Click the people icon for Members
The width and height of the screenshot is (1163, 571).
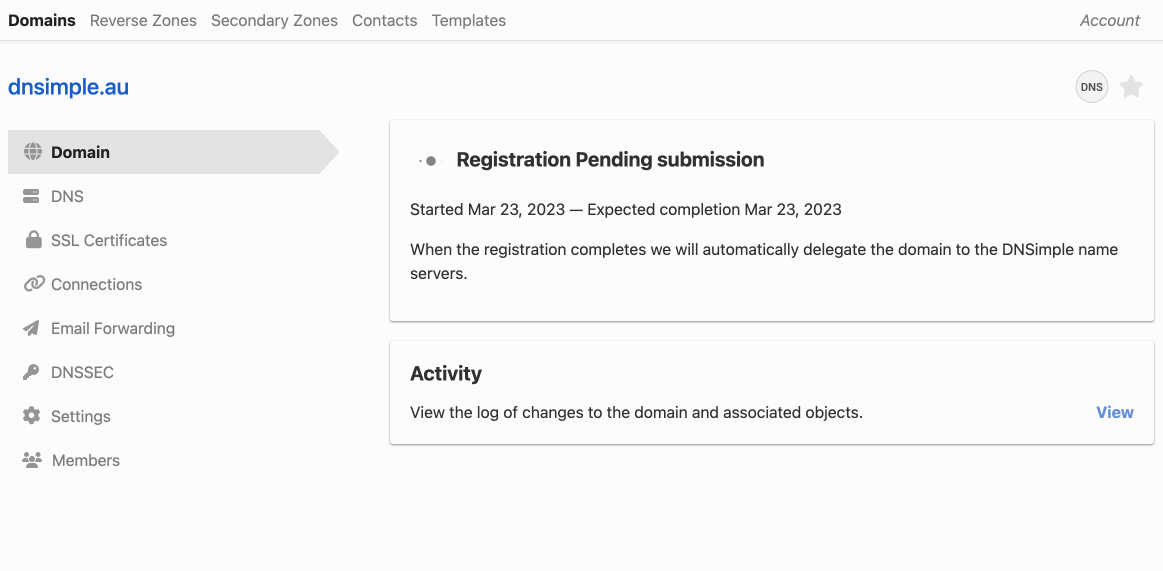click(x=32, y=460)
